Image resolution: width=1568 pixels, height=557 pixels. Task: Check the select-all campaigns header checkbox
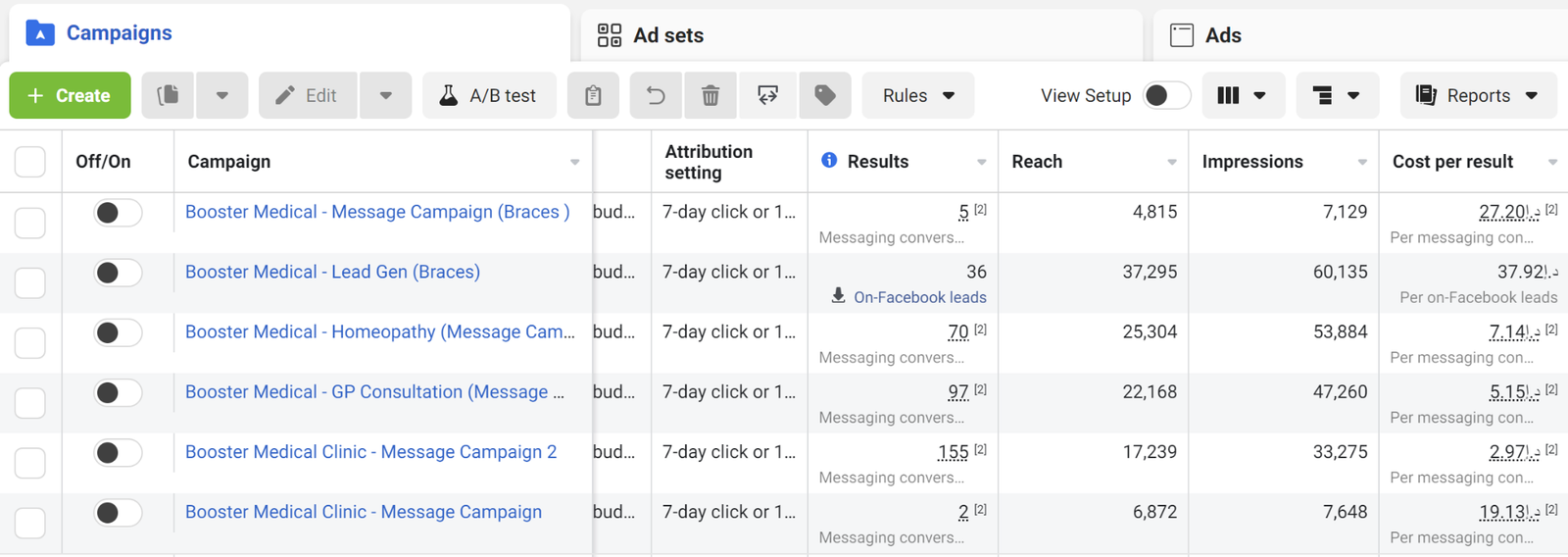[x=30, y=162]
